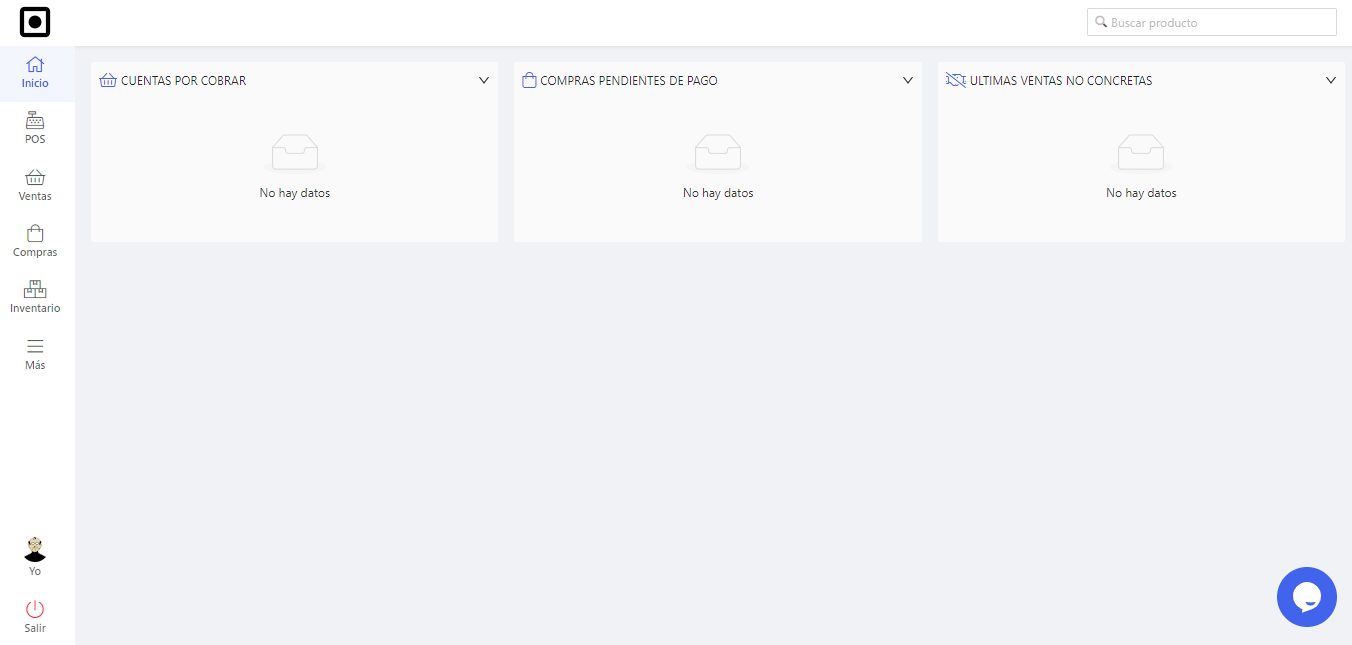Click empty inbox image in Cuentas por Cobrar

click(295, 153)
